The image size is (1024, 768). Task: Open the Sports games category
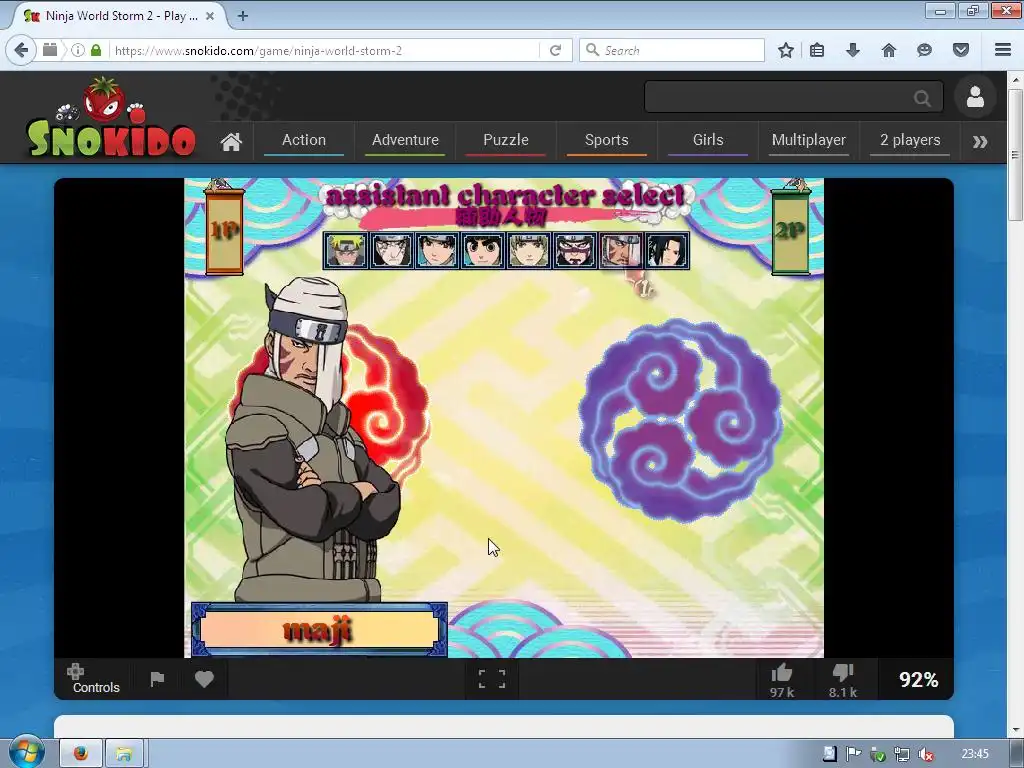pos(607,140)
